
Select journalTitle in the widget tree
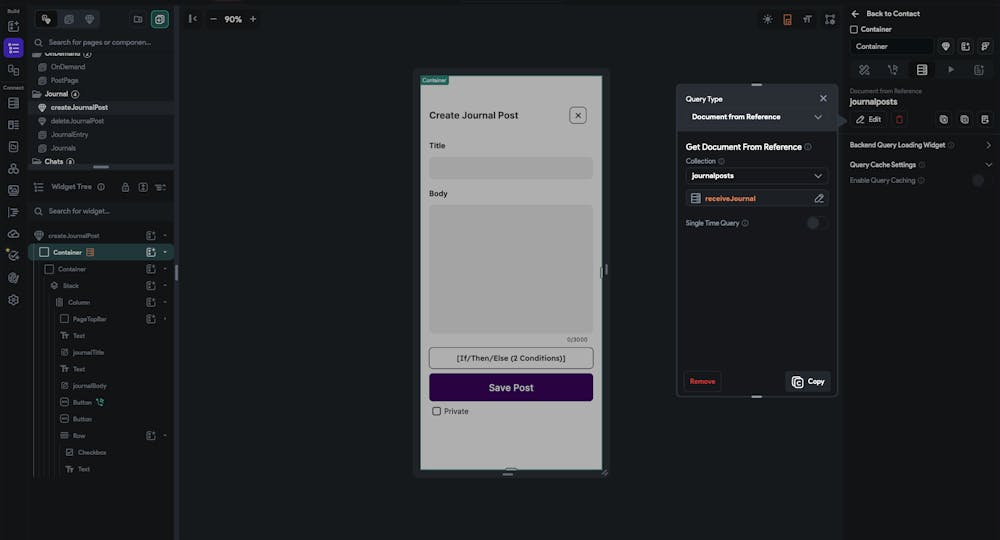click(88, 352)
